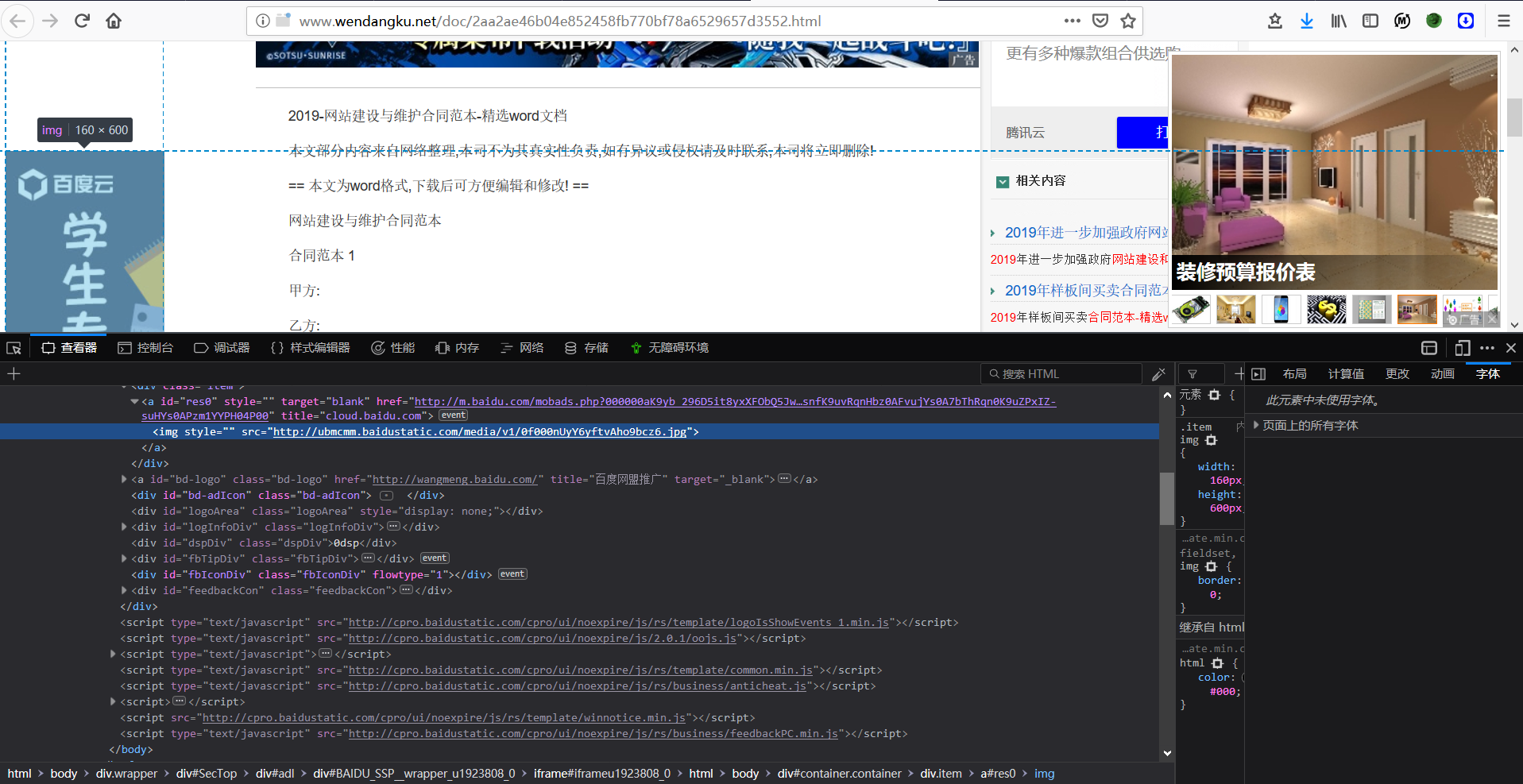Pick a color with the eyedropper
The image size is (1523, 784).
point(1159,373)
